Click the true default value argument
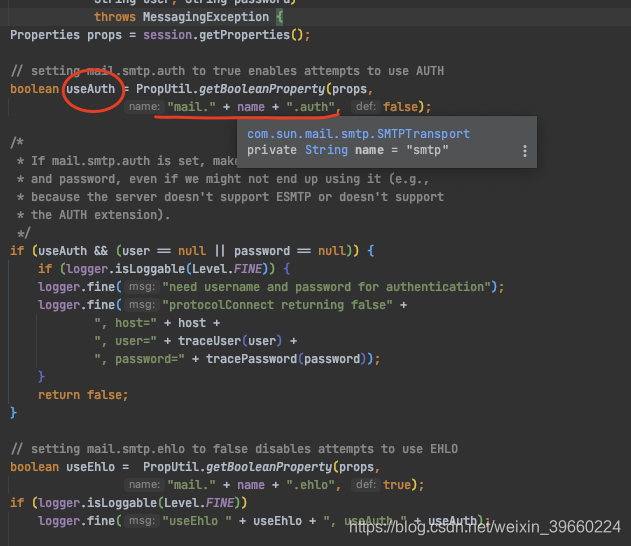Image resolution: width=631 pixels, height=546 pixels. click(397, 485)
